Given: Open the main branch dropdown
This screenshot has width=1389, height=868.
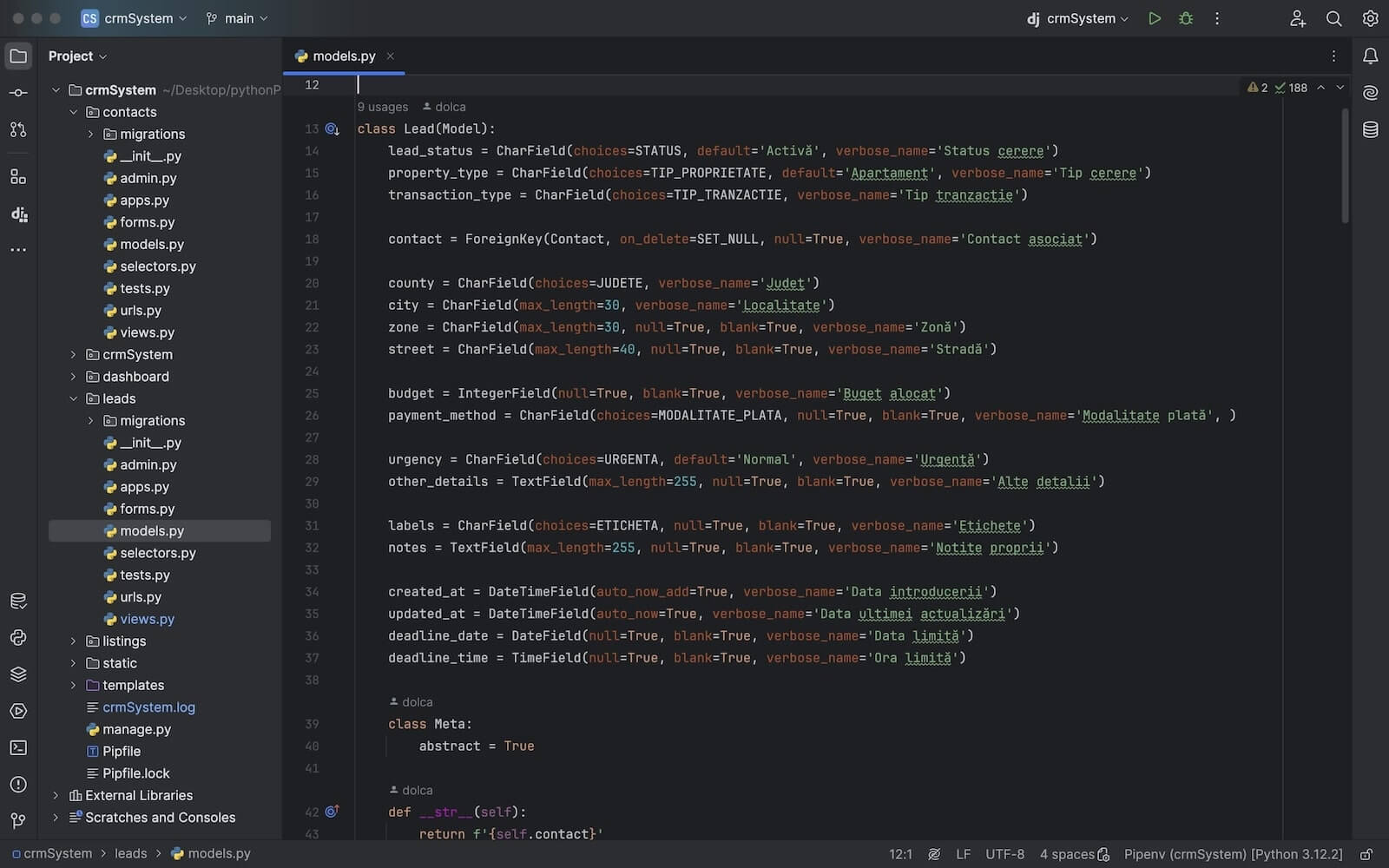Looking at the screenshot, I should [x=237, y=18].
